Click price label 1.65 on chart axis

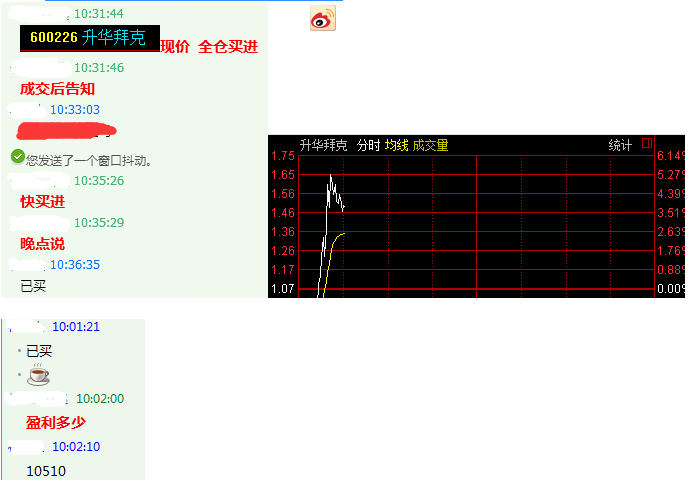[283, 175]
